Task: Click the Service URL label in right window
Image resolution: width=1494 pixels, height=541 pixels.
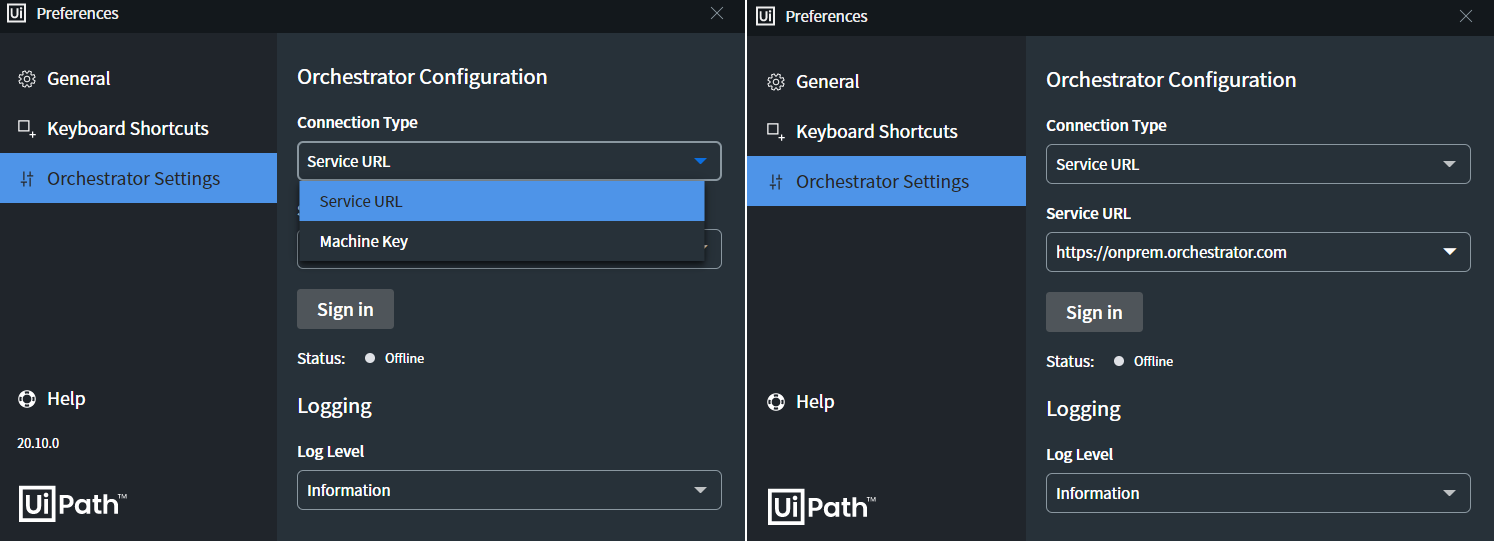Action: 1088,213
